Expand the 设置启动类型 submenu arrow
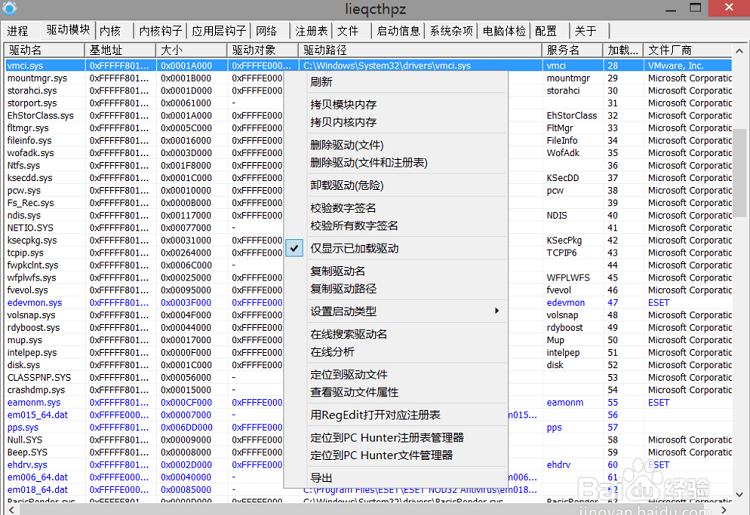The width and height of the screenshot is (750, 515). click(x=497, y=311)
